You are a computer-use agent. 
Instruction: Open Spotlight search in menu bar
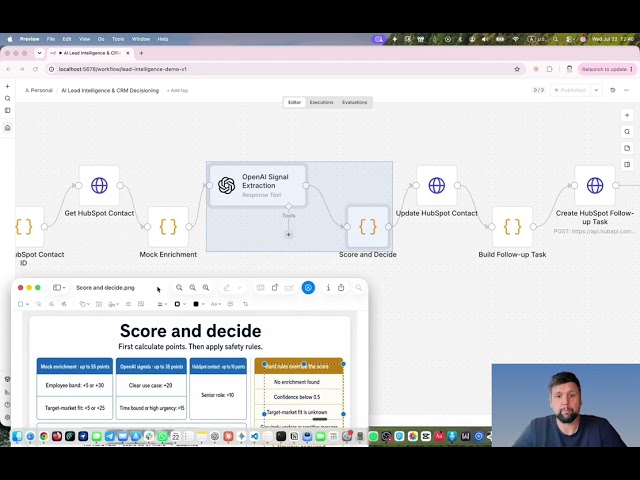point(556,39)
